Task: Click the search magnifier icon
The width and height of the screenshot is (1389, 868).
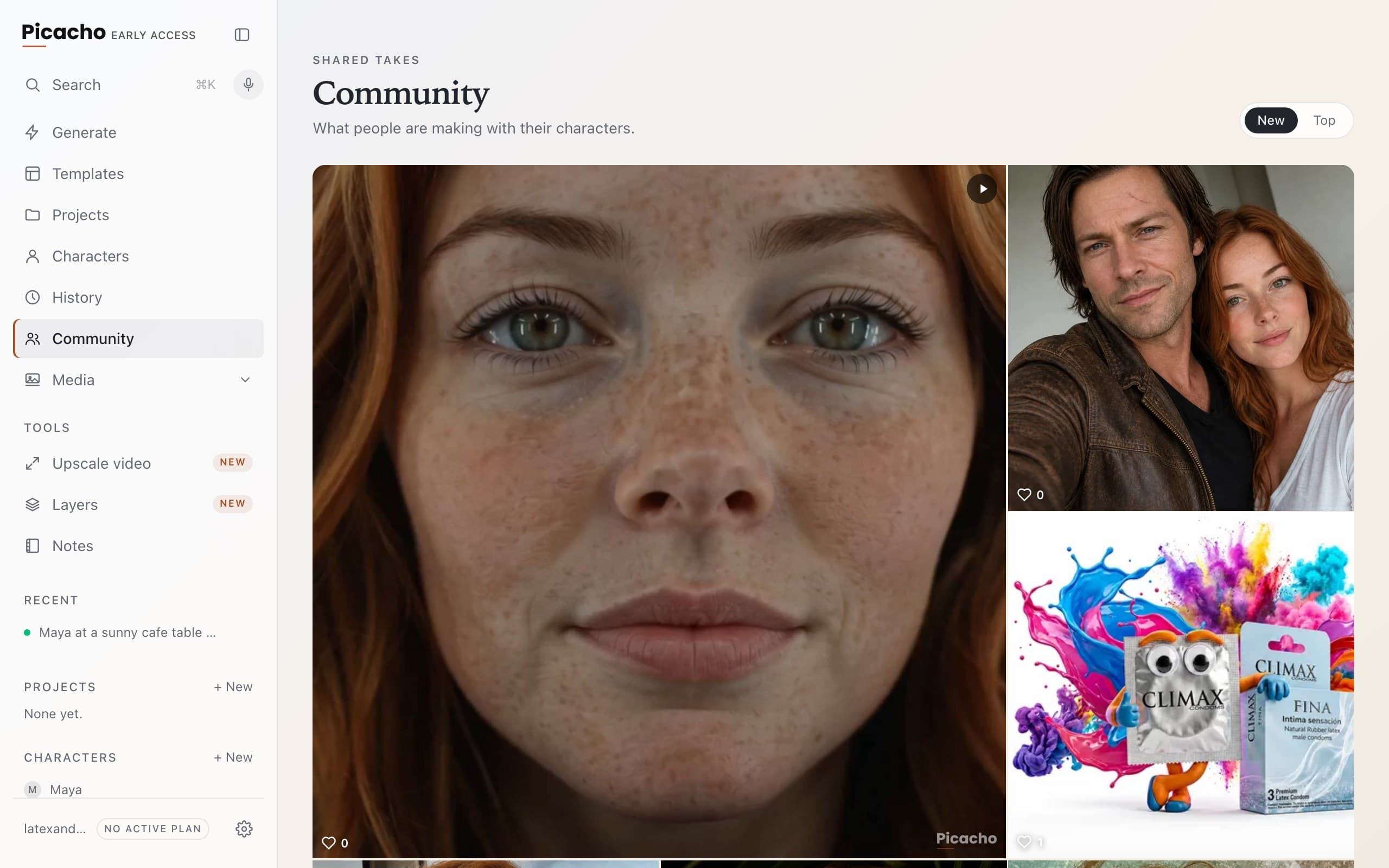Action: [33, 85]
